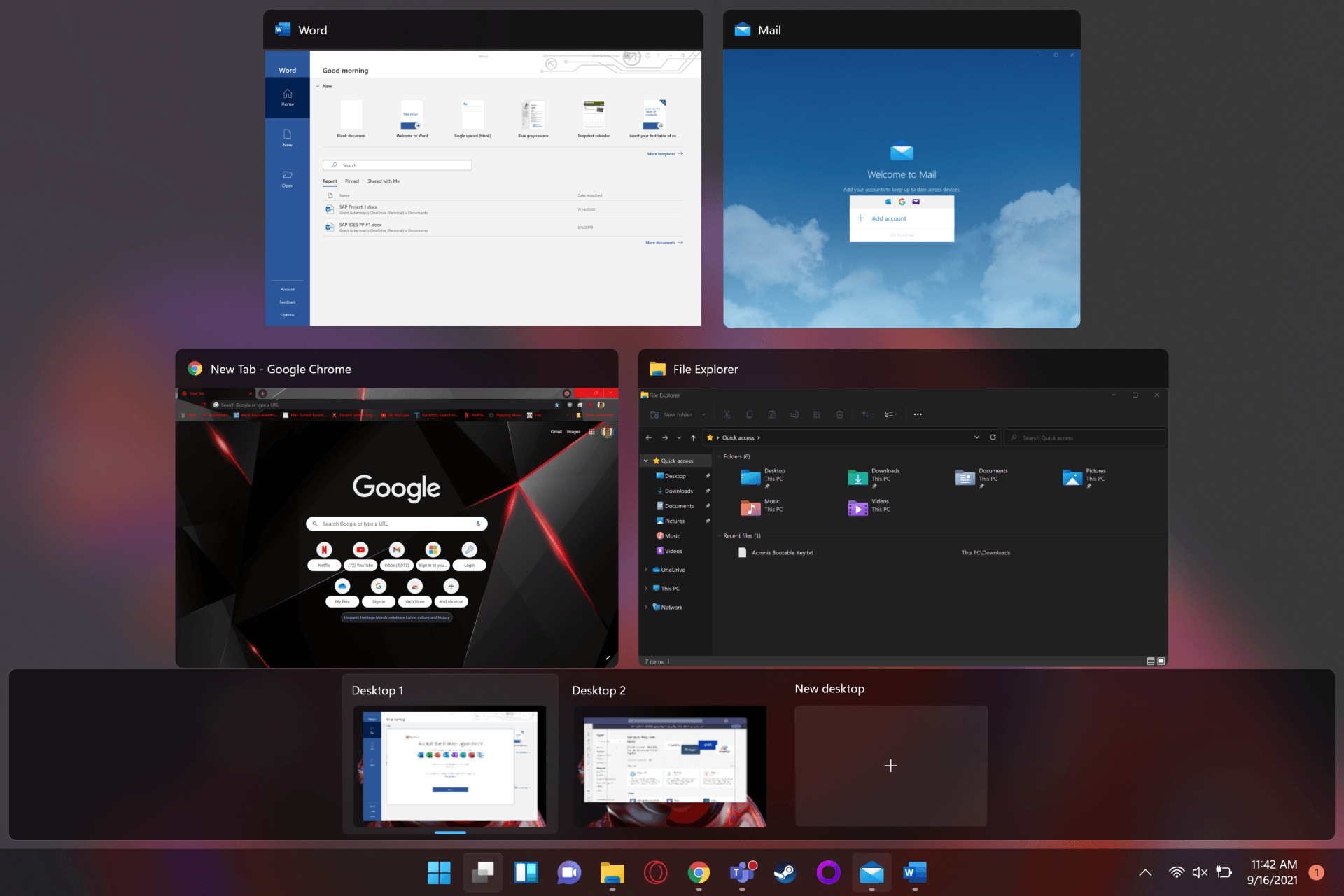Open the Widgets panel from the taskbar
The width and height of the screenshot is (1344, 896).
coord(526,872)
